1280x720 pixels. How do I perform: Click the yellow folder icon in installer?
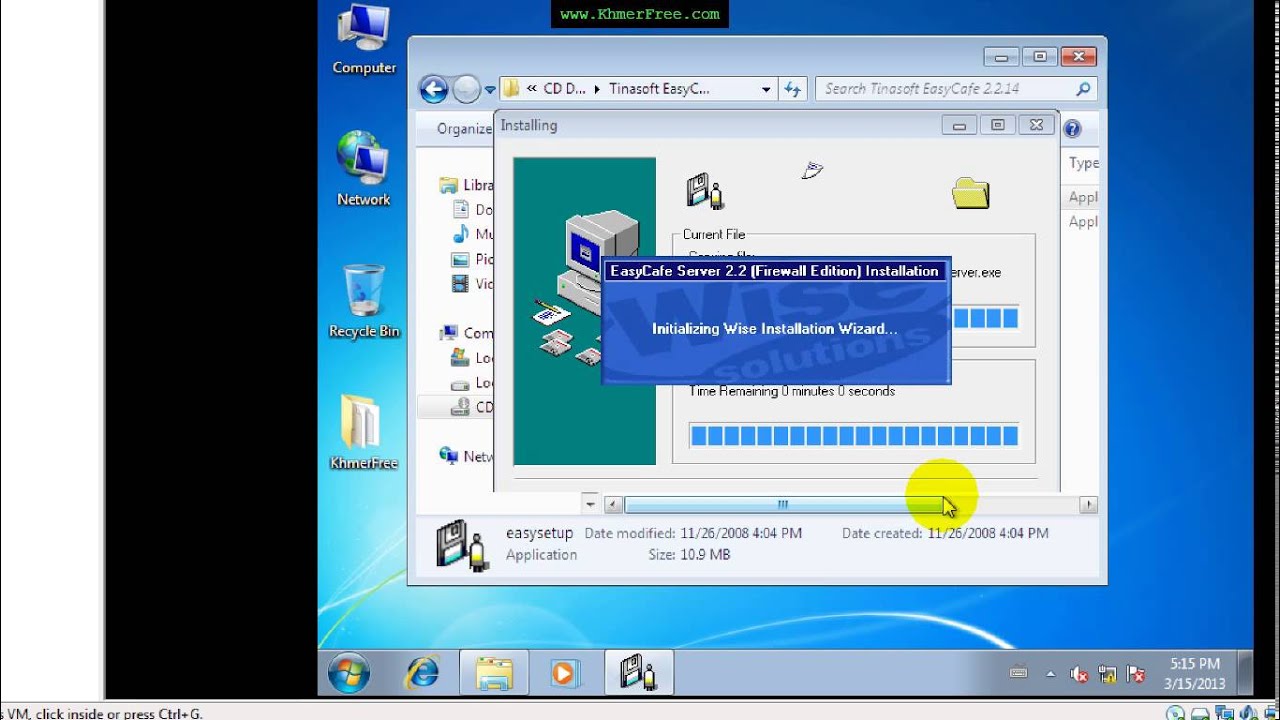point(970,192)
